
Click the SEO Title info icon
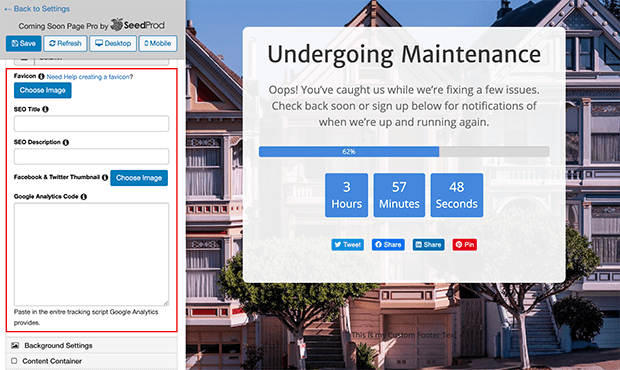click(45, 109)
